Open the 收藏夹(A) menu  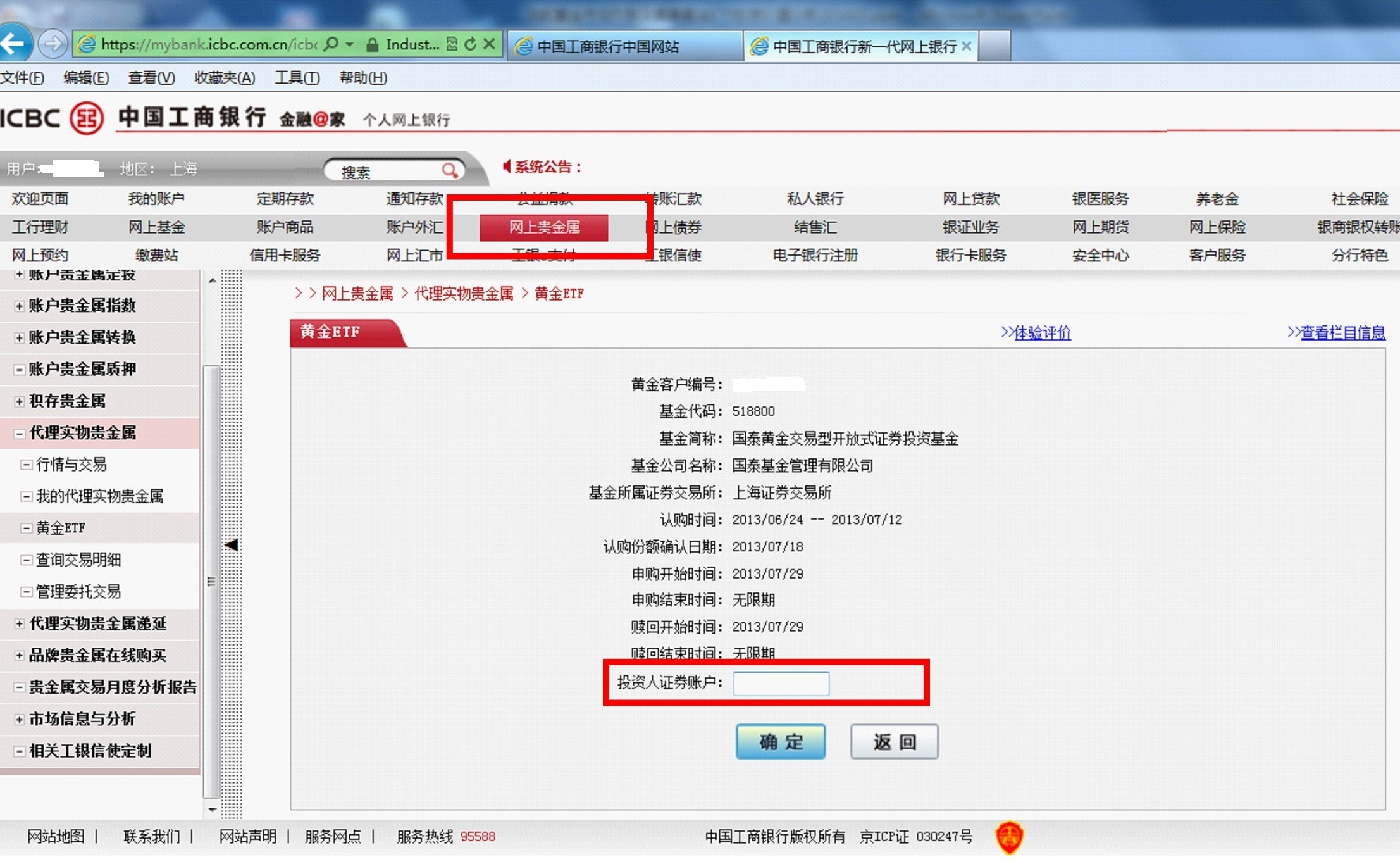click(225, 78)
